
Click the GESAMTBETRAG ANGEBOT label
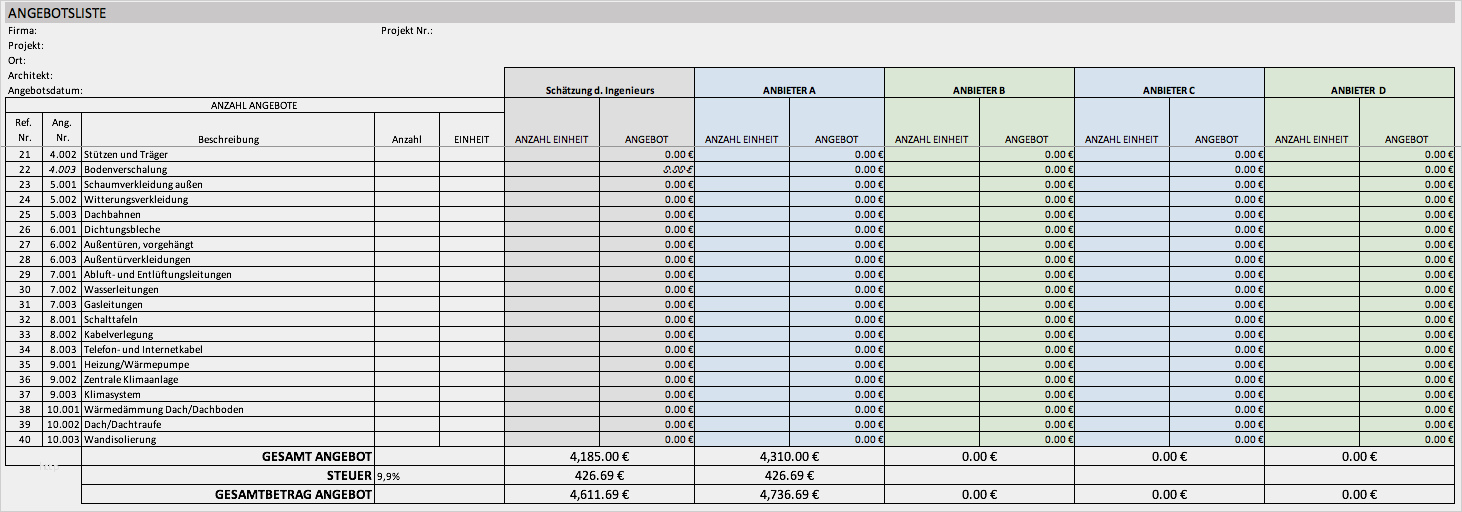[294, 495]
